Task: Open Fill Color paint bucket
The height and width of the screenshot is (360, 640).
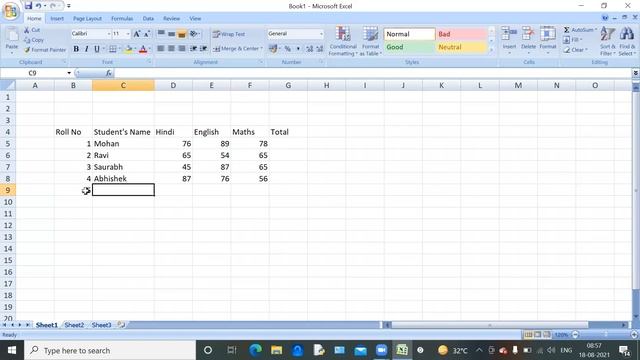Action: pyautogui.click(x=129, y=49)
